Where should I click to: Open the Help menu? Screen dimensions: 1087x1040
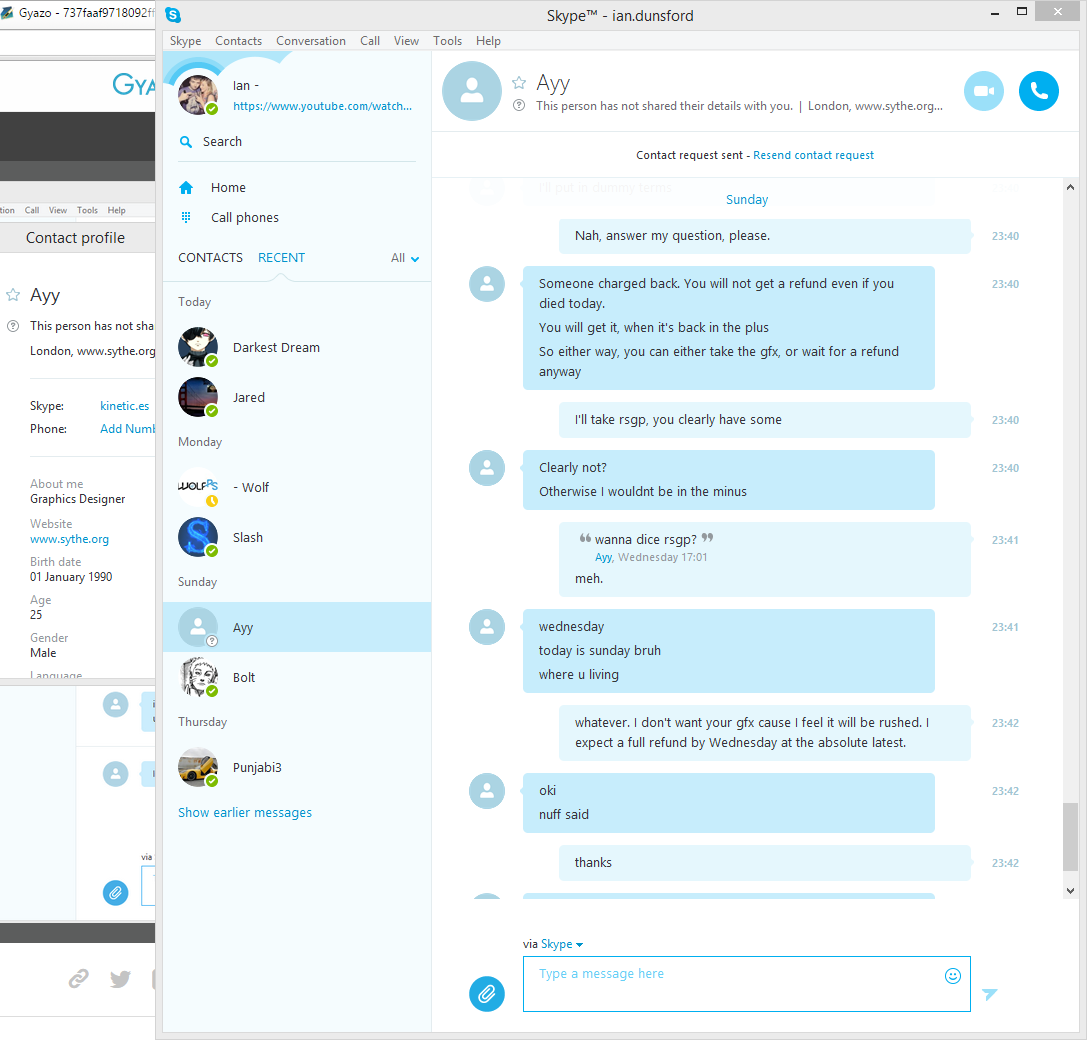click(x=488, y=41)
